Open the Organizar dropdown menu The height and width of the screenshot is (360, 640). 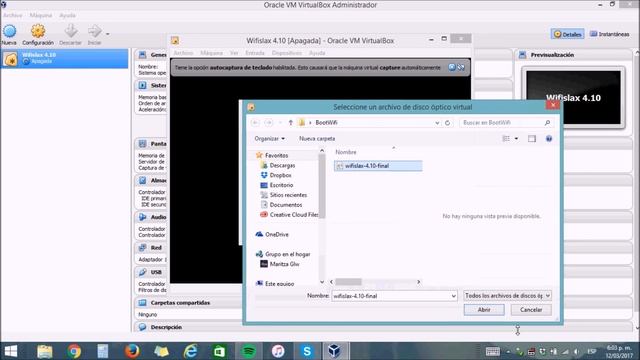(269, 139)
